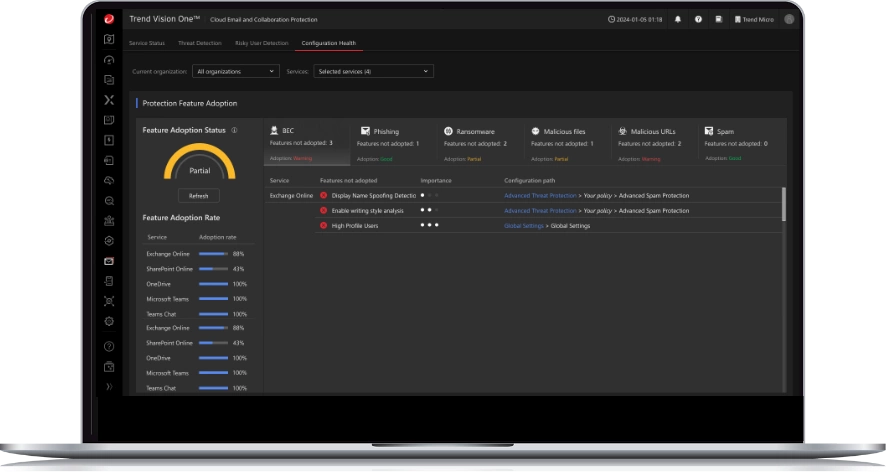Click the Protection Feature Adoption heading
Image resolution: width=886 pixels, height=472 pixels.
pos(190,103)
